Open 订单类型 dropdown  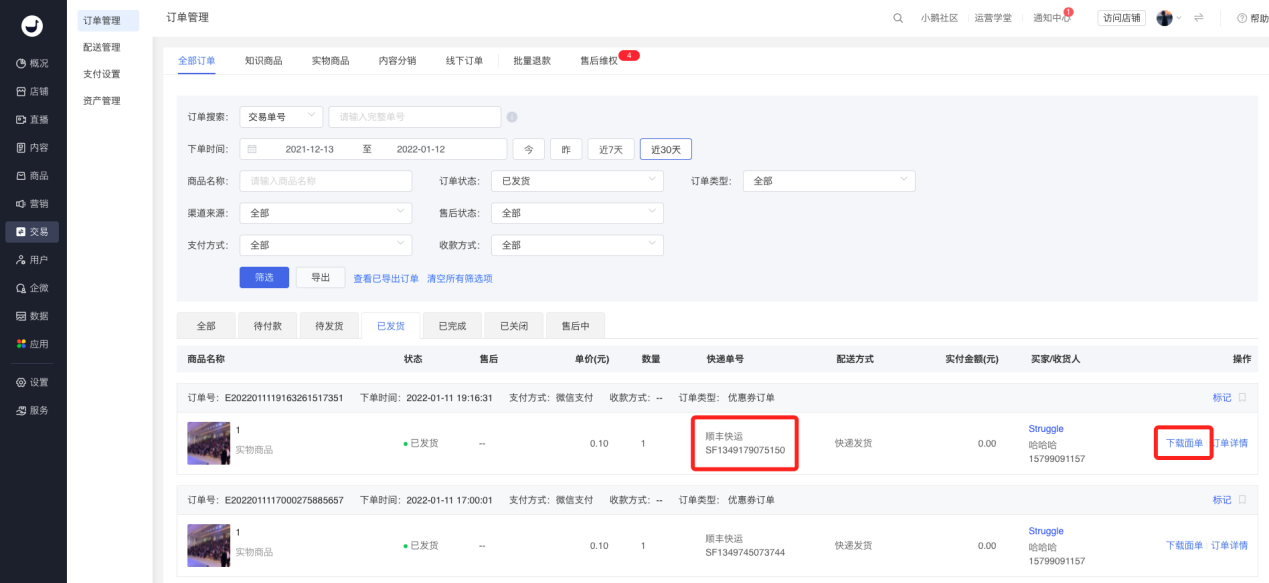(x=829, y=181)
